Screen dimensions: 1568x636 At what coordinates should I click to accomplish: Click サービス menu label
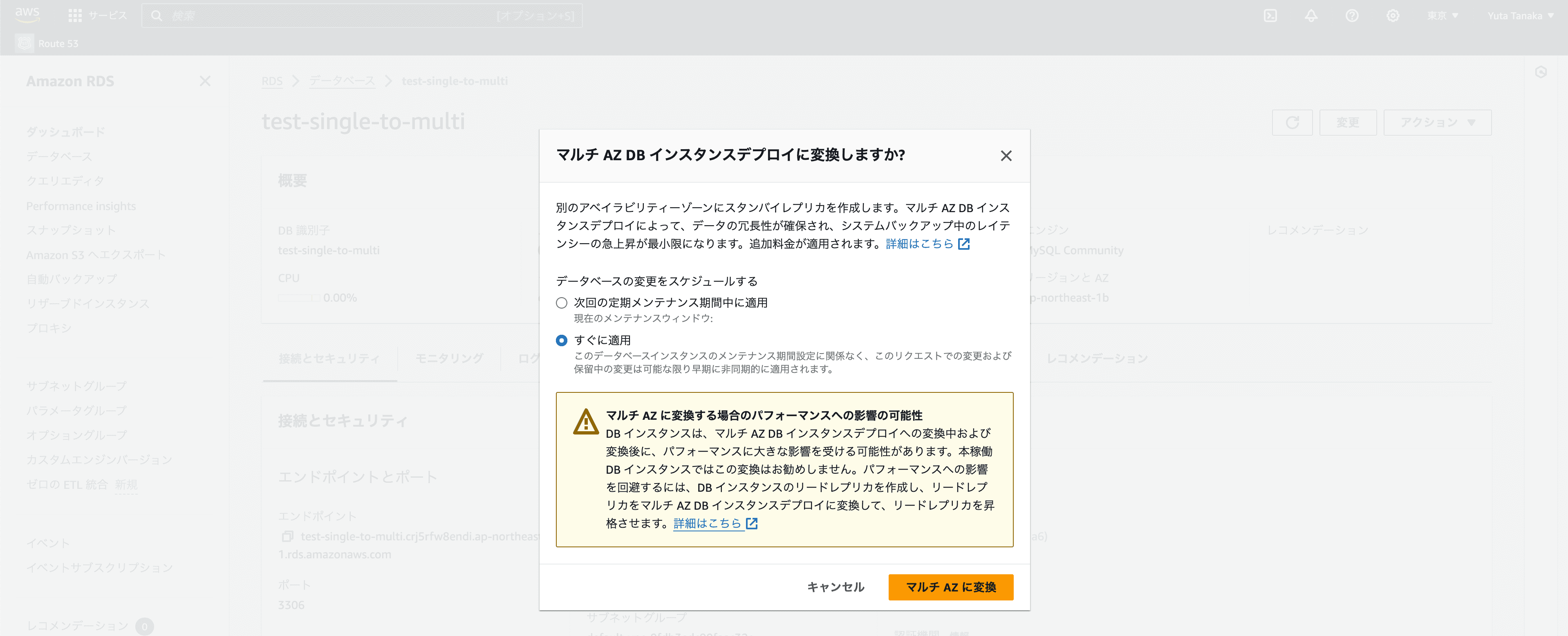tap(108, 16)
